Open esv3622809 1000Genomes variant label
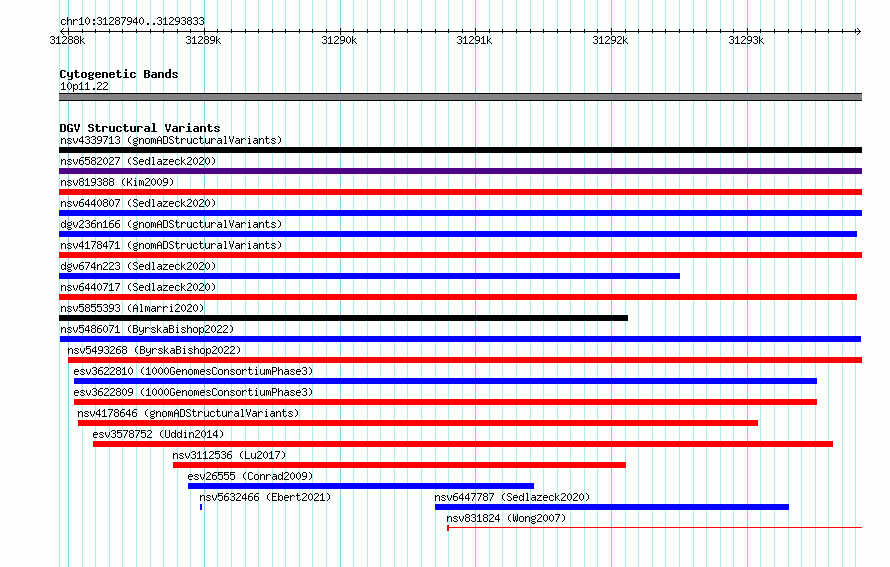 (193, 392)
